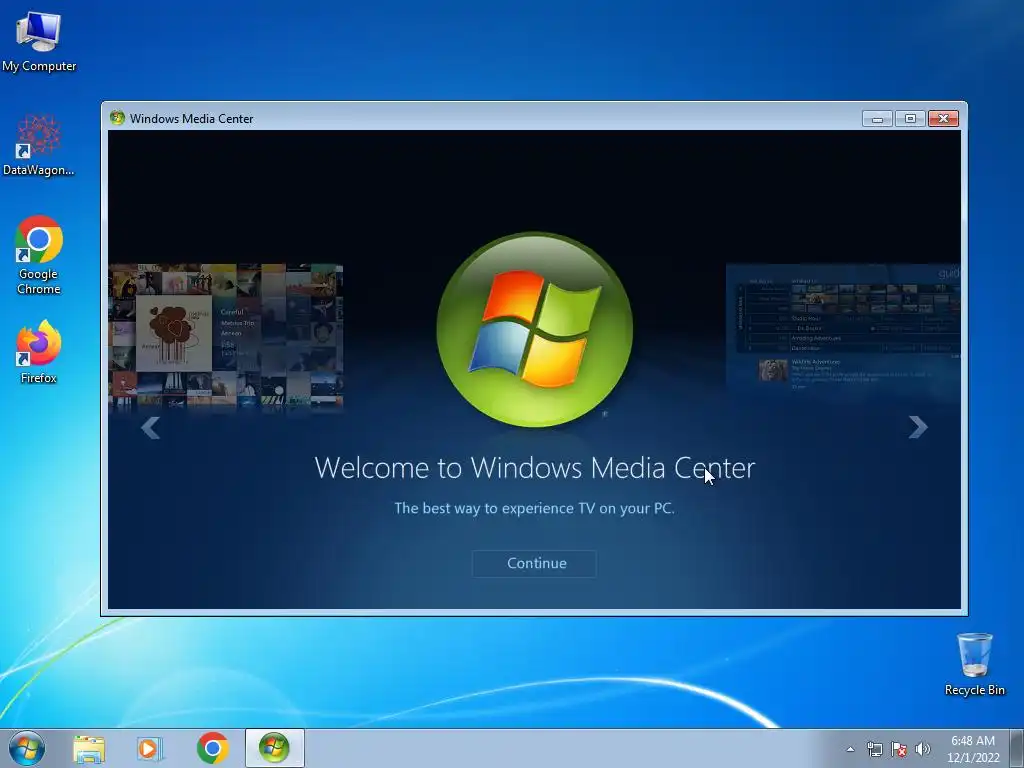Image resolution: width=1024 pixels, height=768 pixels.
Task: Open Action Center flag tray icon
Action: (x=899, y=749)
